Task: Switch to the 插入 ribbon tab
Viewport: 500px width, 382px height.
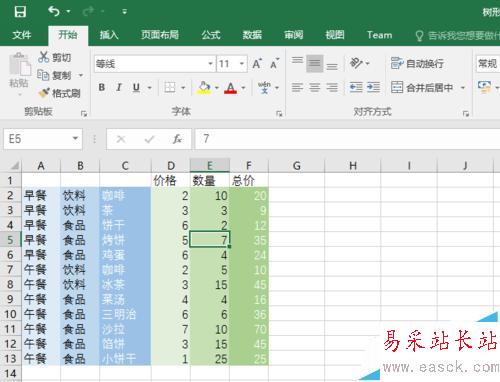Action: click(x=109, y=35)
